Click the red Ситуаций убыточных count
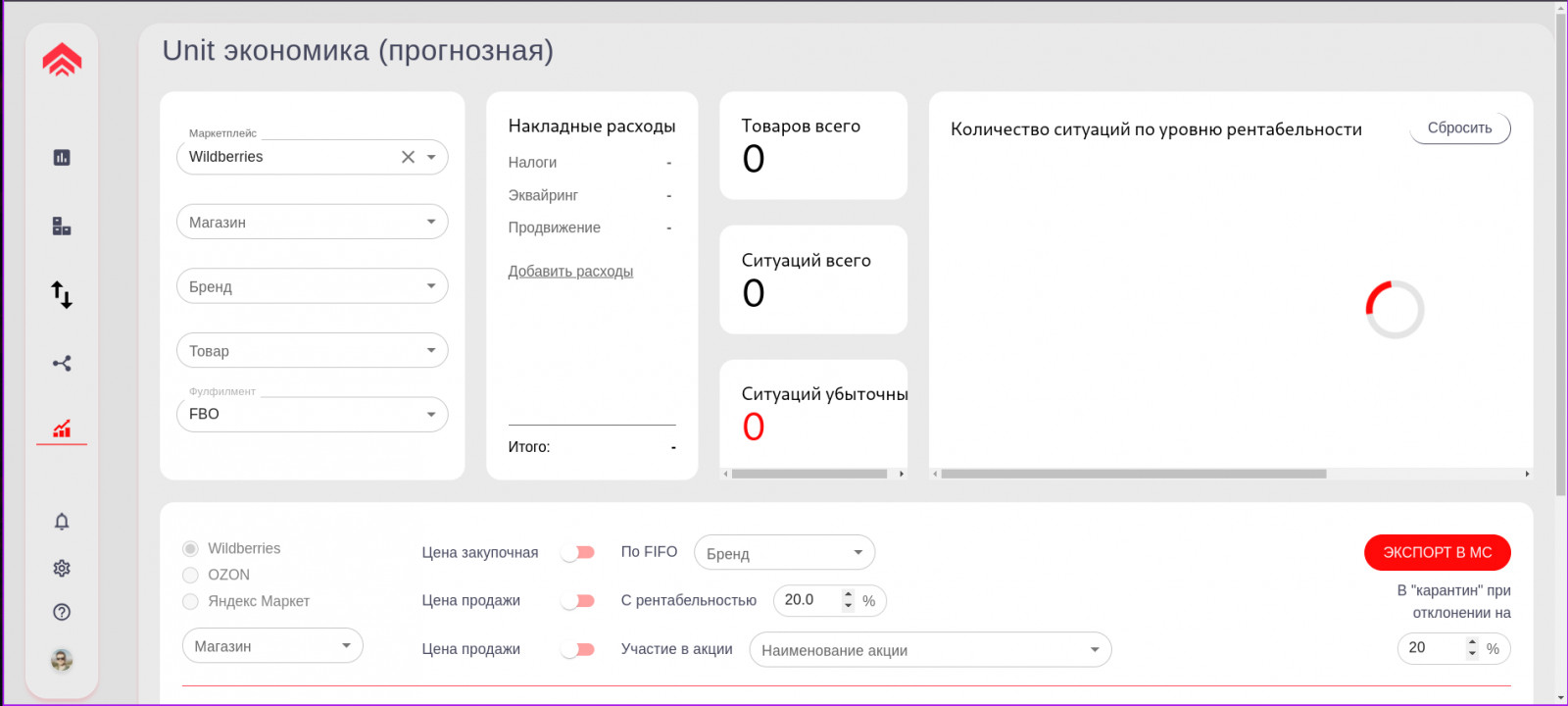Screen dimensions: 1568x706 click(x=754, y=427)
